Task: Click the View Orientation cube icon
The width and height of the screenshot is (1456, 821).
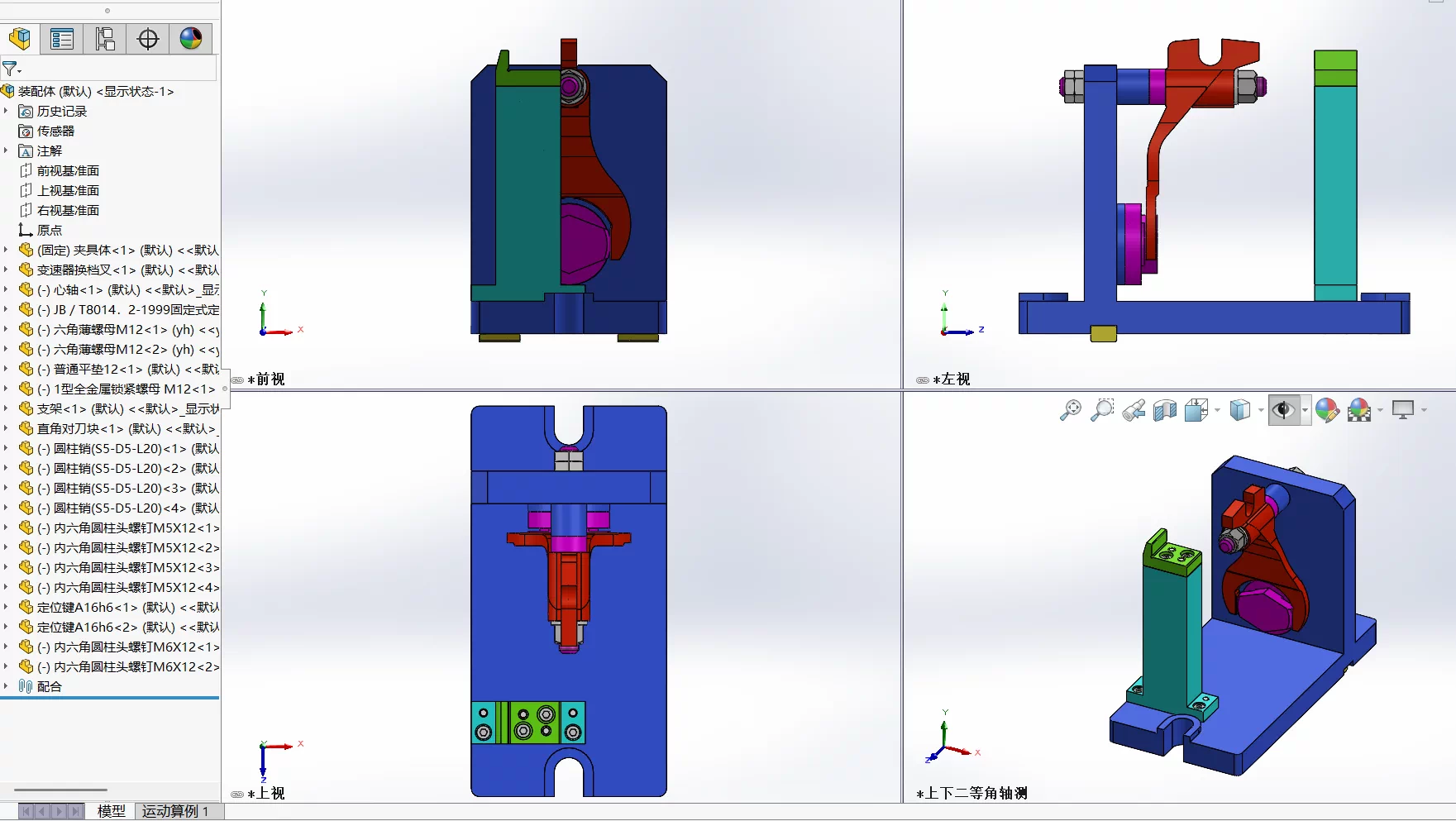Action: [x=1196, y=410]
